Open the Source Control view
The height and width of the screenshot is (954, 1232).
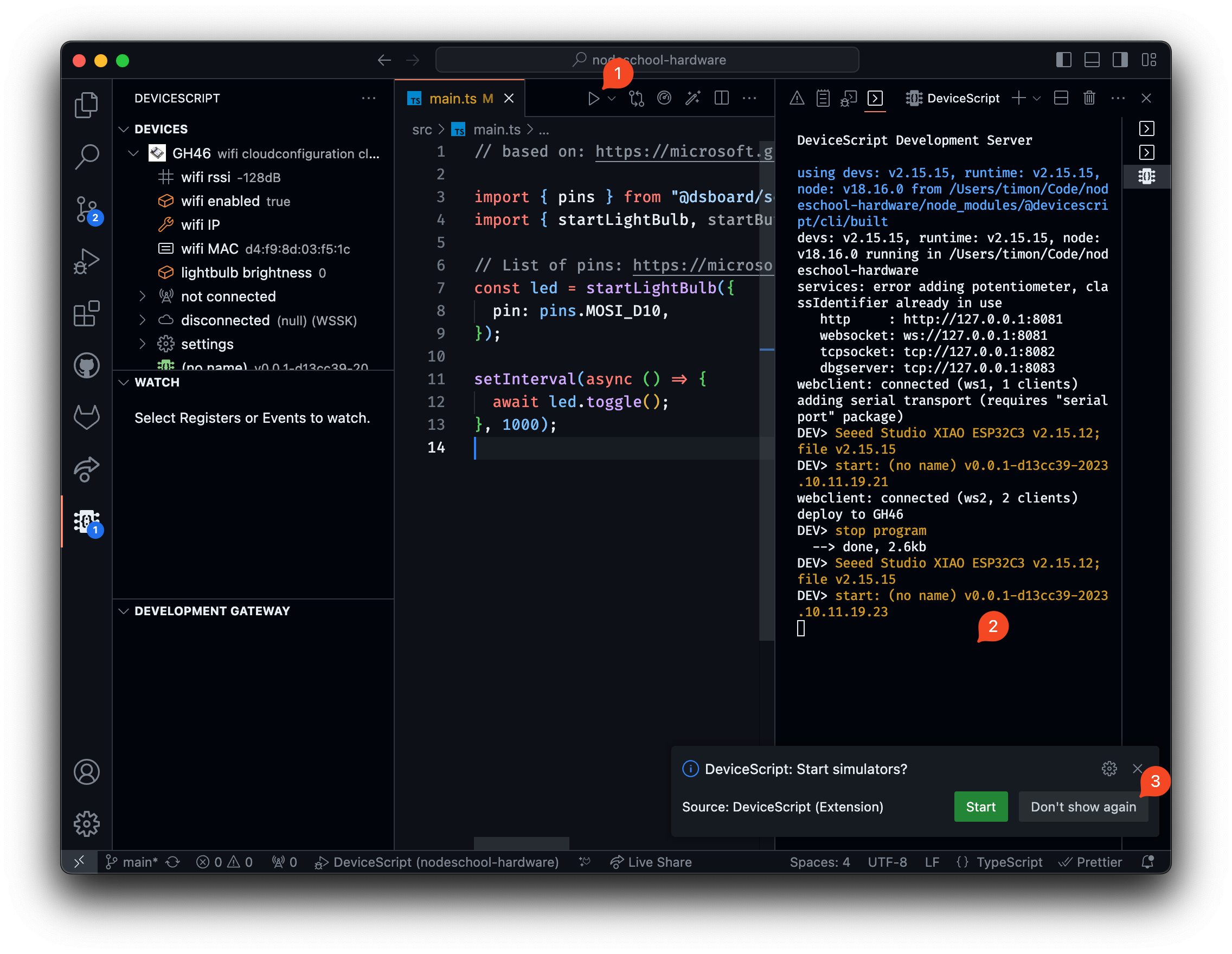(x=86, y=210)
